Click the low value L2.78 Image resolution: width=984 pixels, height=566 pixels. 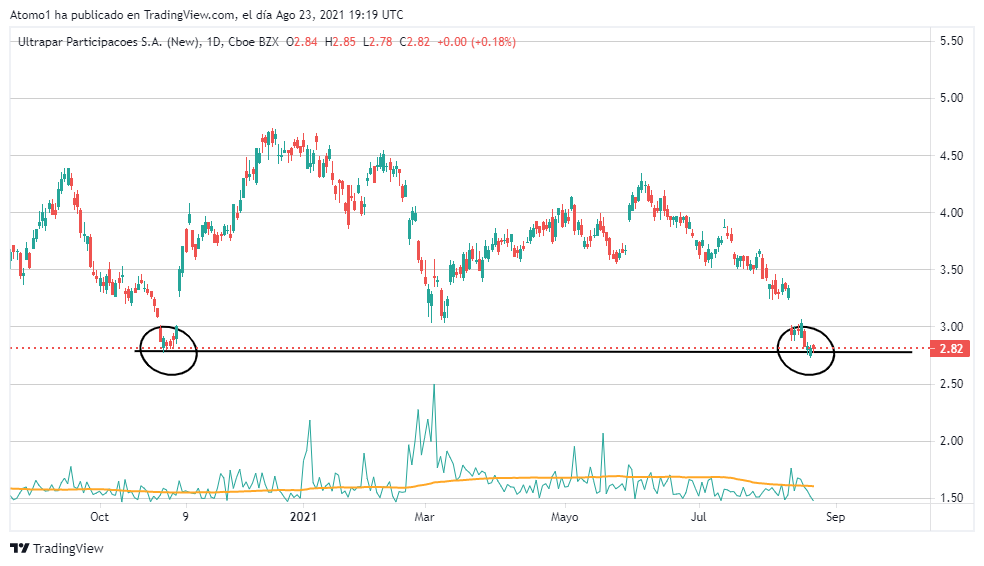(378, 42)
